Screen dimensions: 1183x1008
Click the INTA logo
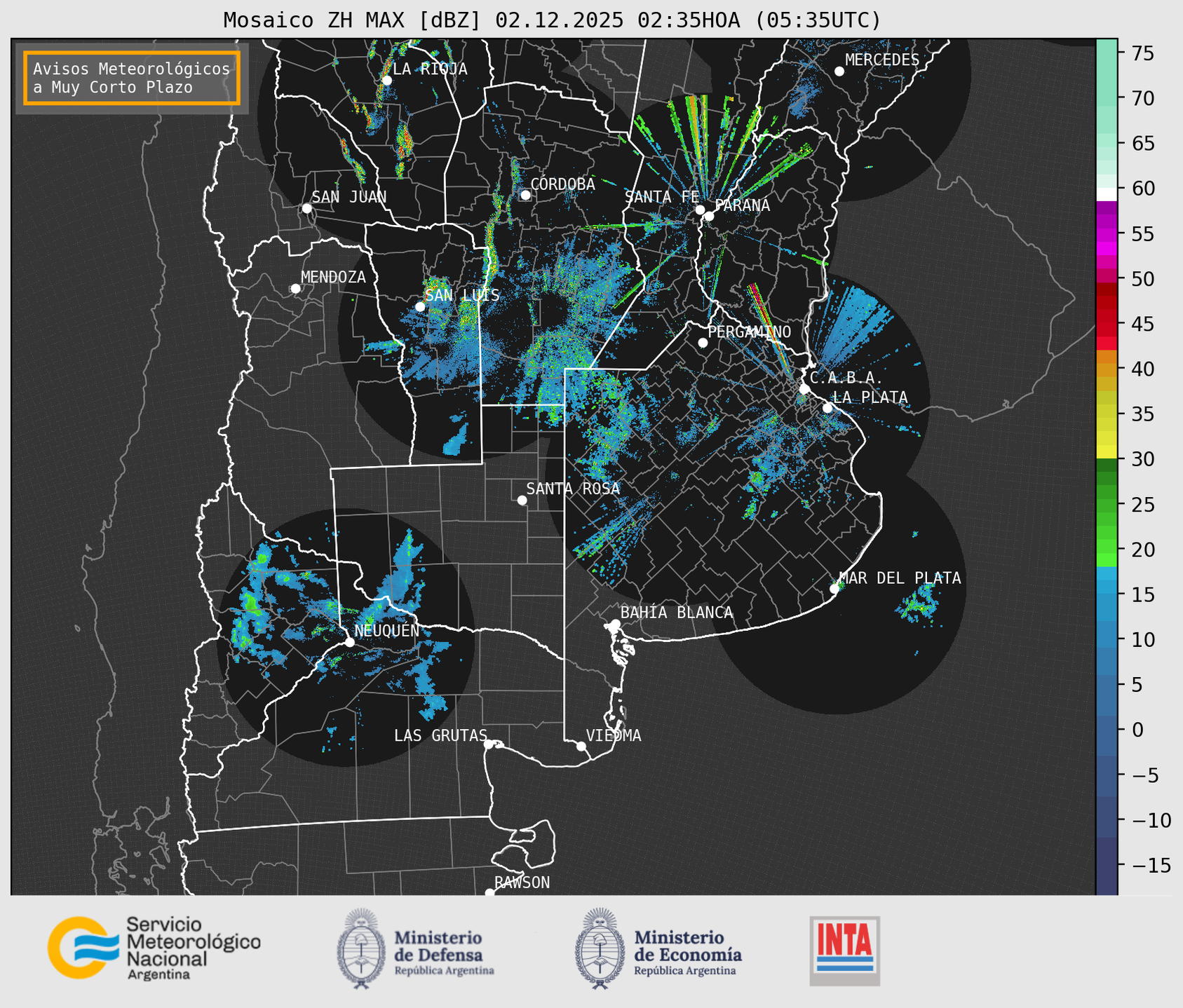coord(844,951)
